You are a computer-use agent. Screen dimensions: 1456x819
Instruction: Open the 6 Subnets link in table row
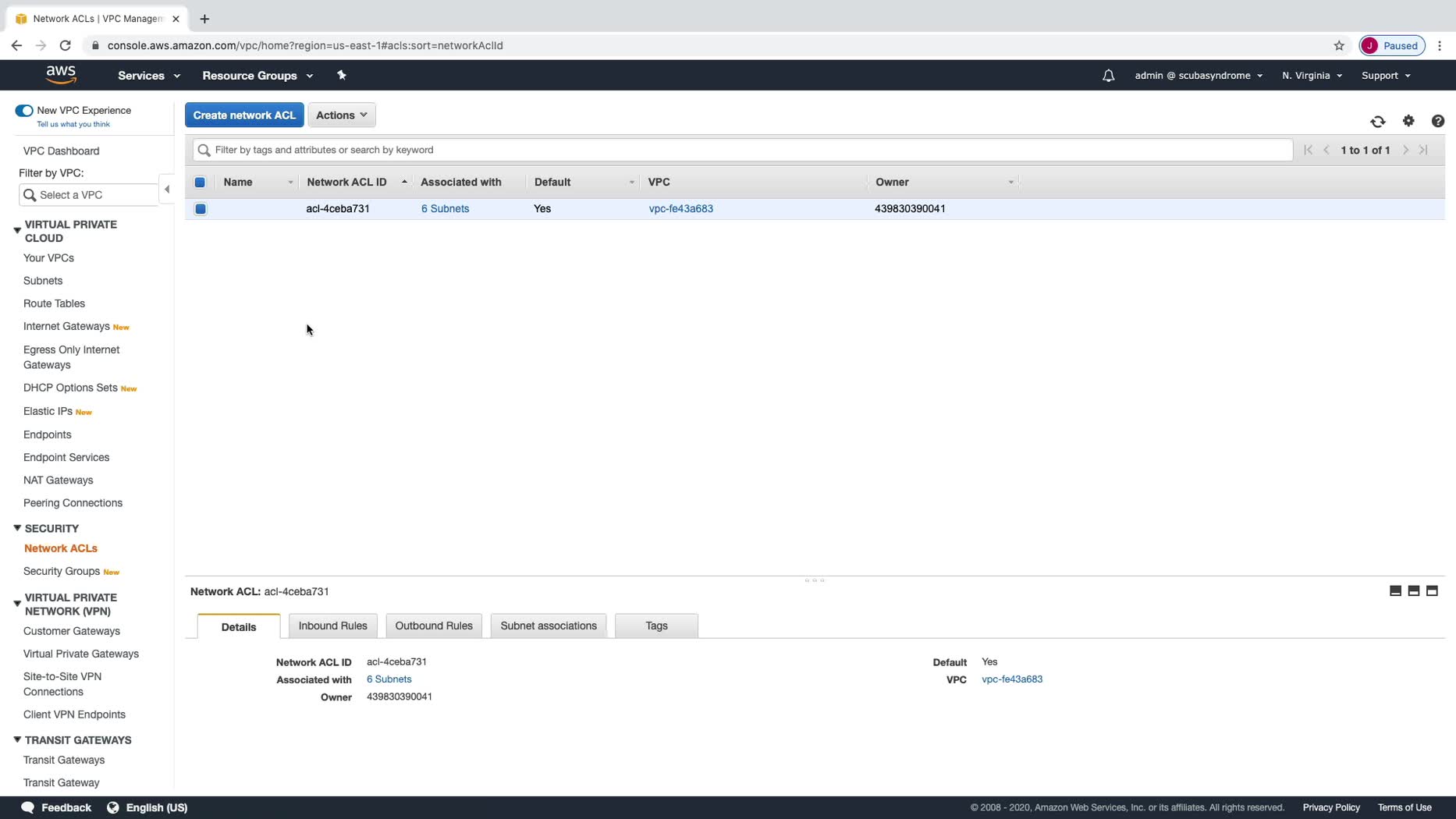445,209
